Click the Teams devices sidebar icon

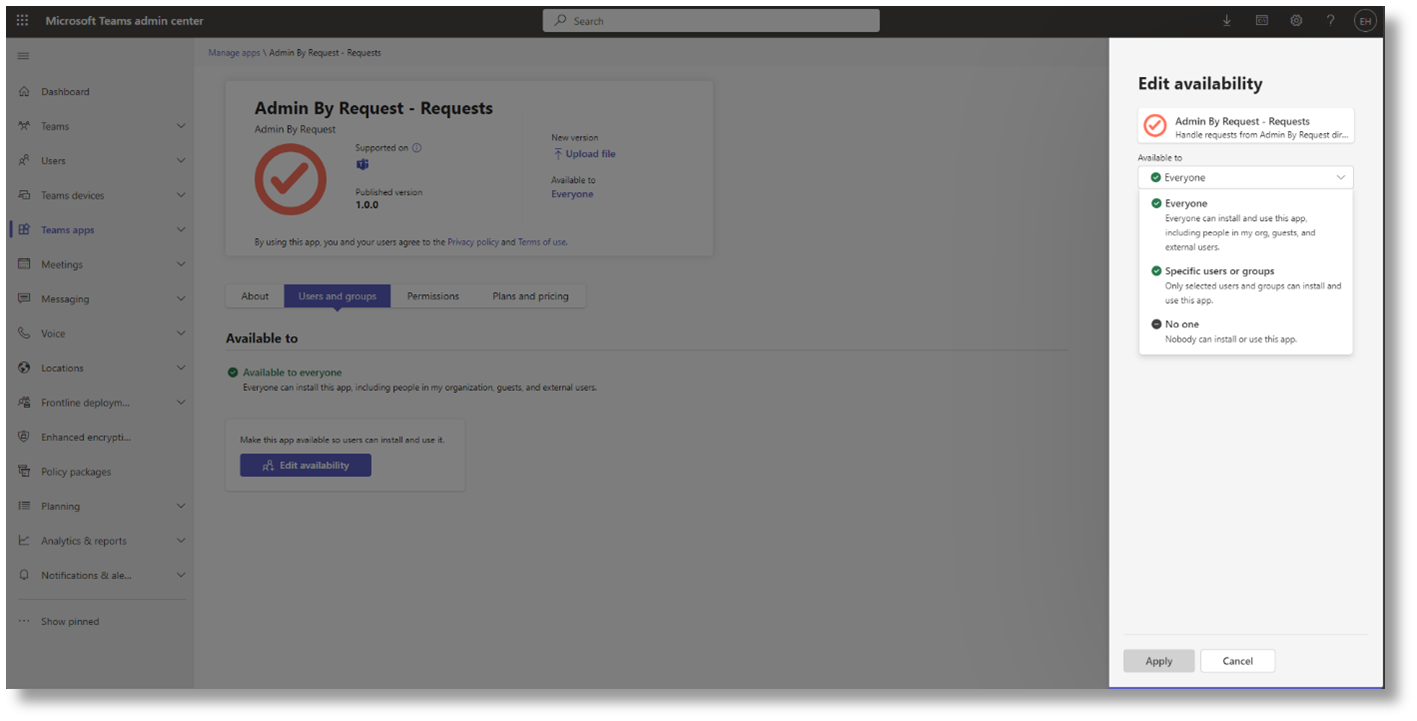24,195
